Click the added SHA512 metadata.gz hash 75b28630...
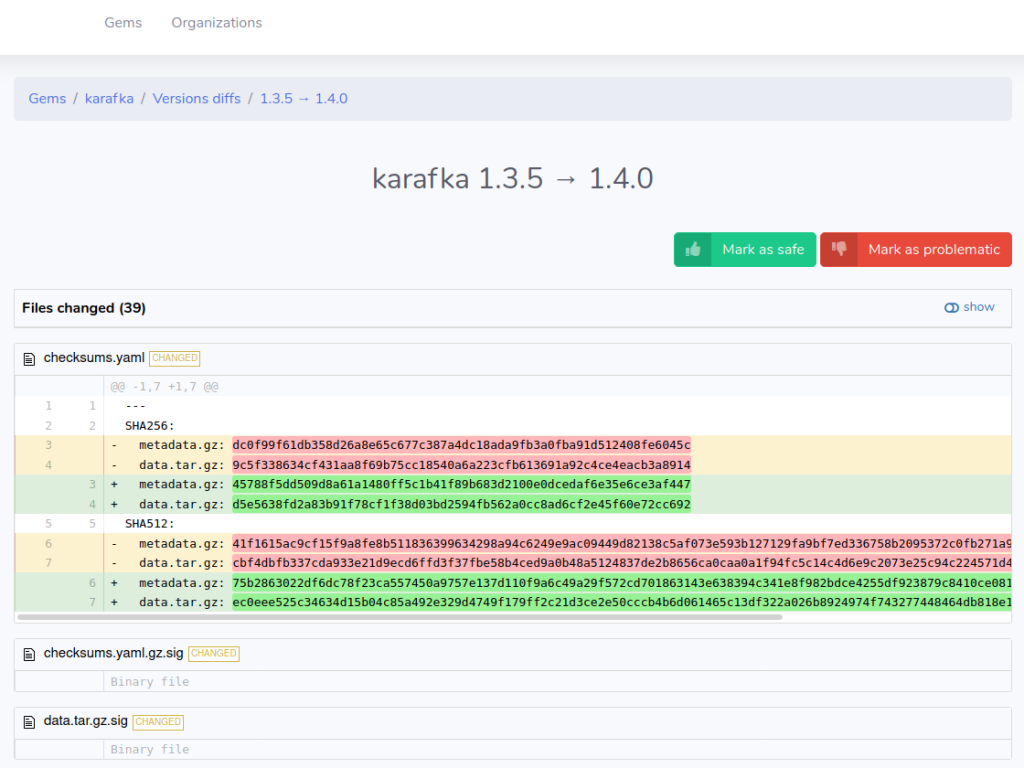 [x=622, y=583]
